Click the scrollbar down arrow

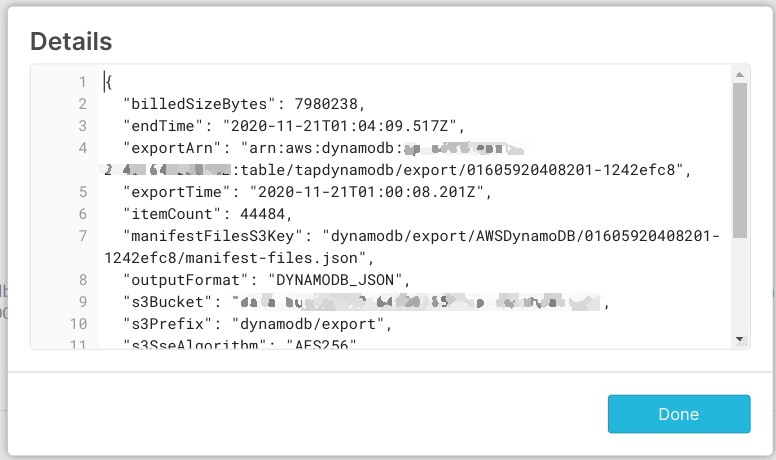click(x=740, y=340)
